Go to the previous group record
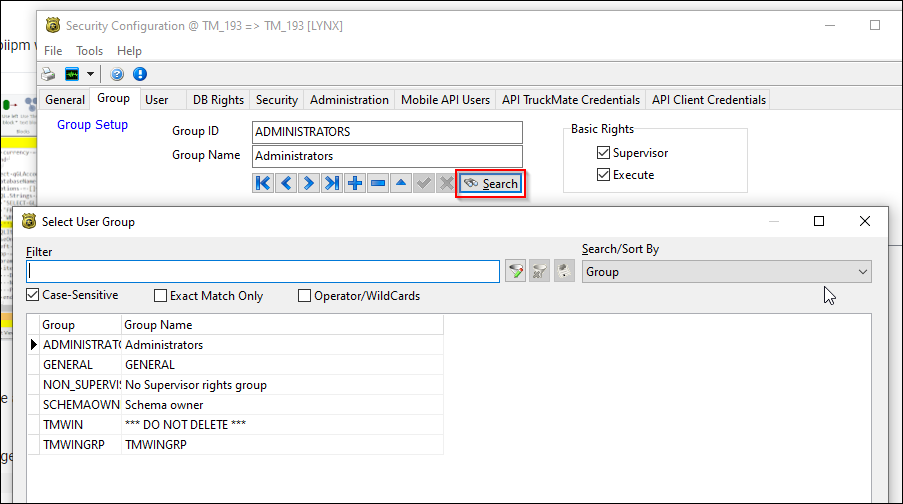 286,184
